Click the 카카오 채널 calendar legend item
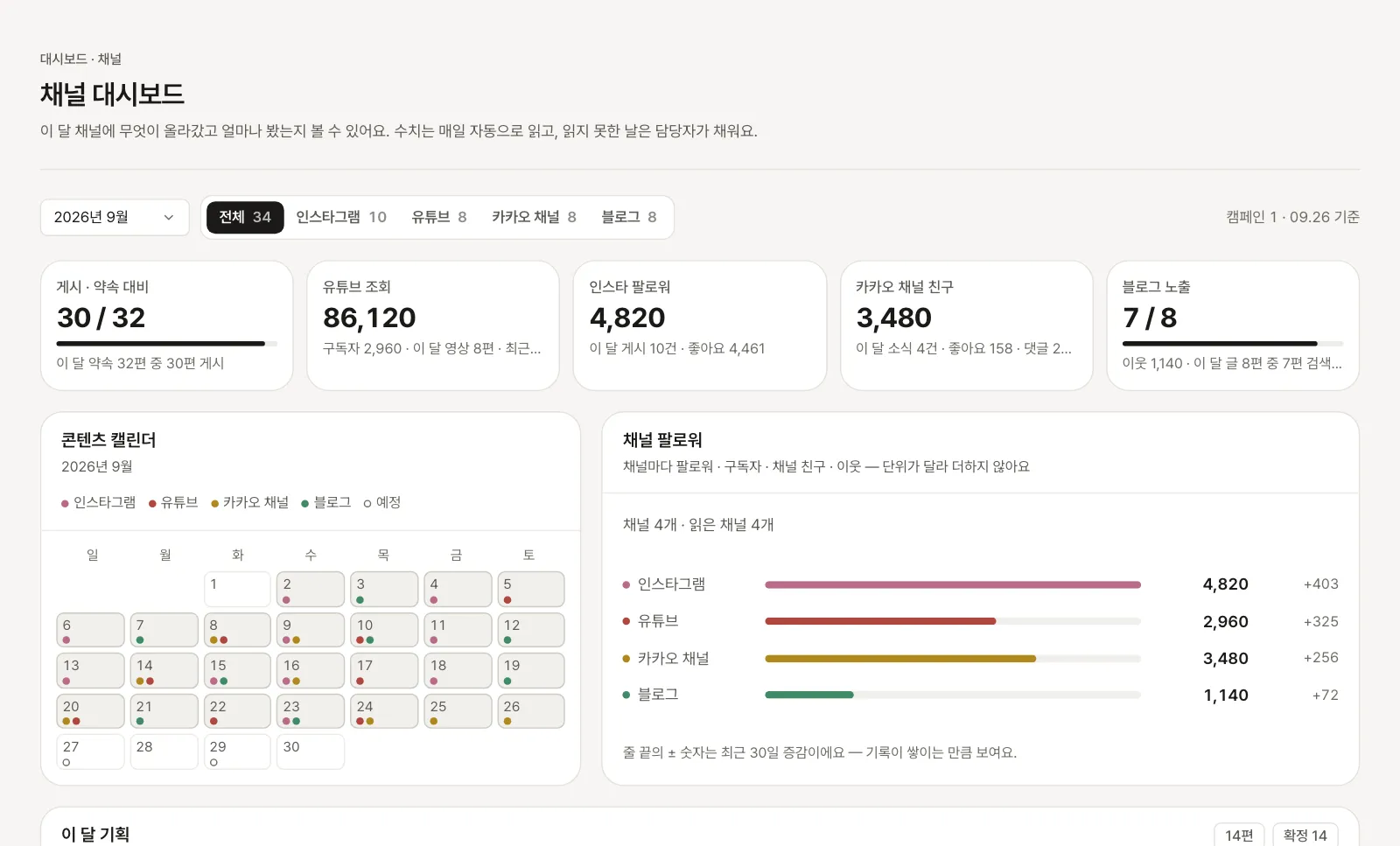 click(249, 502)
